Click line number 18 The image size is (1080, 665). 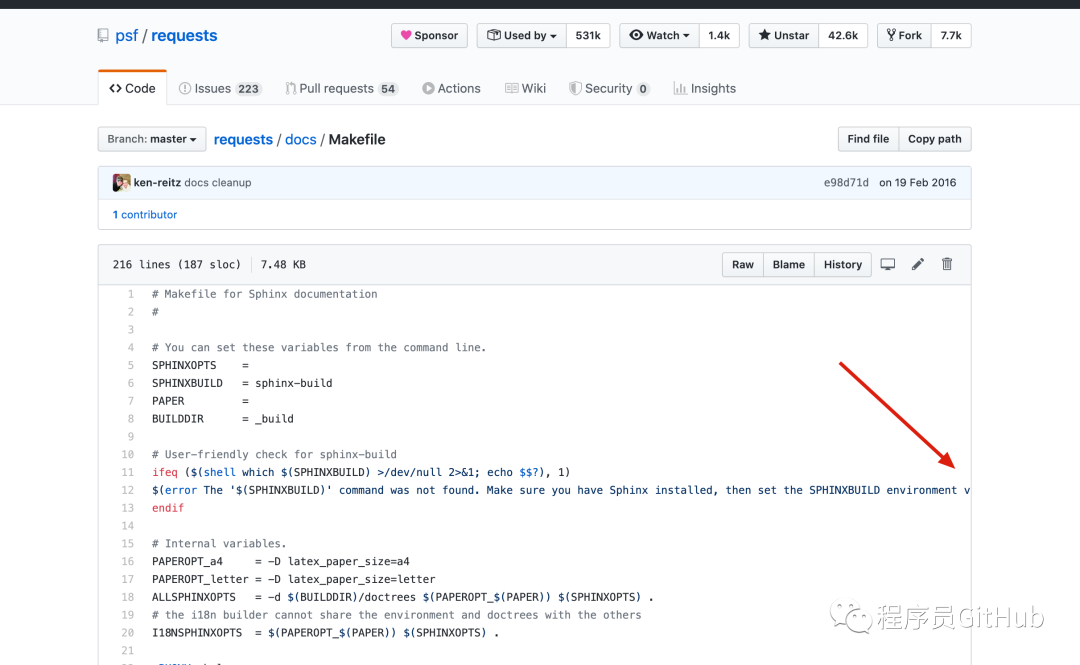click(x=127, y=597)
